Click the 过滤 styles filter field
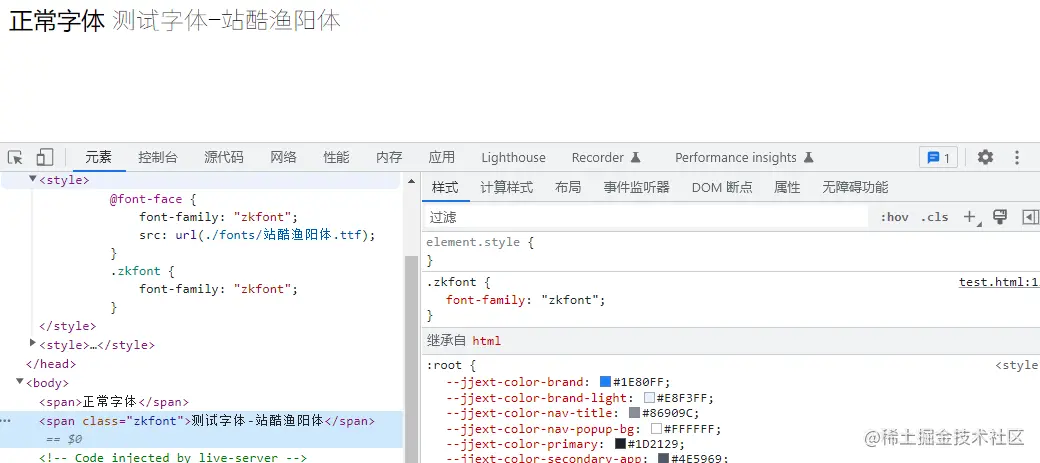The width and height of the screenshot is (1040, 463). click(x=645, y=217)
